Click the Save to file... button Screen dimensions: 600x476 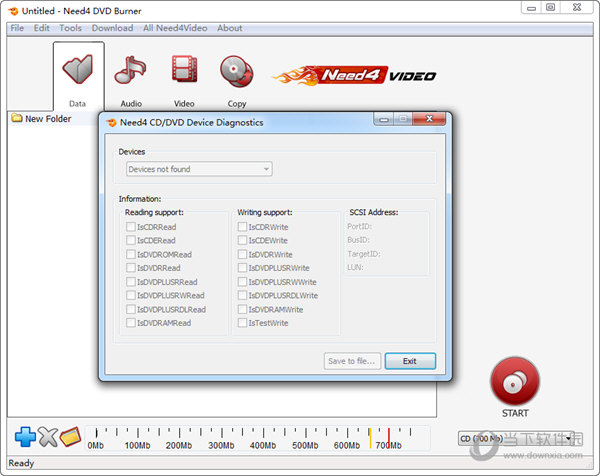click(x=352, y=361)
